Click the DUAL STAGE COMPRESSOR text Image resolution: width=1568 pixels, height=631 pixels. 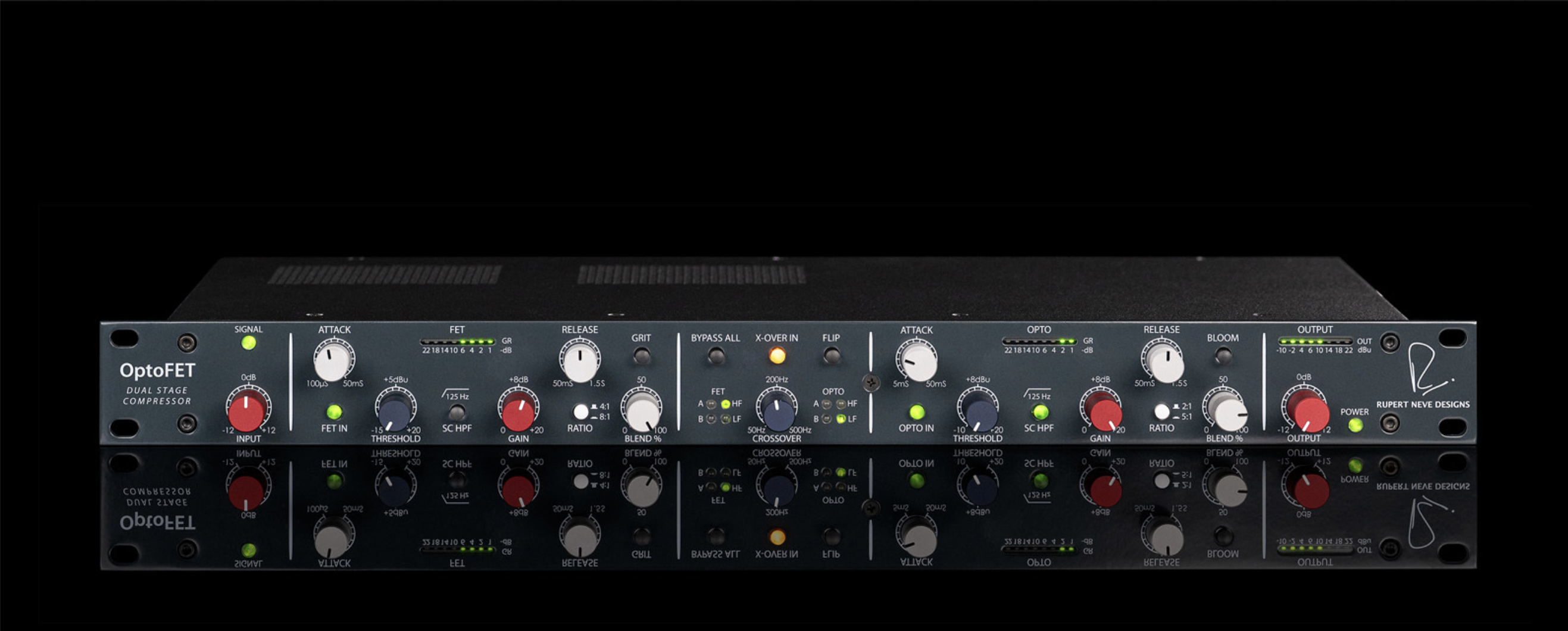tap(157, 395)
